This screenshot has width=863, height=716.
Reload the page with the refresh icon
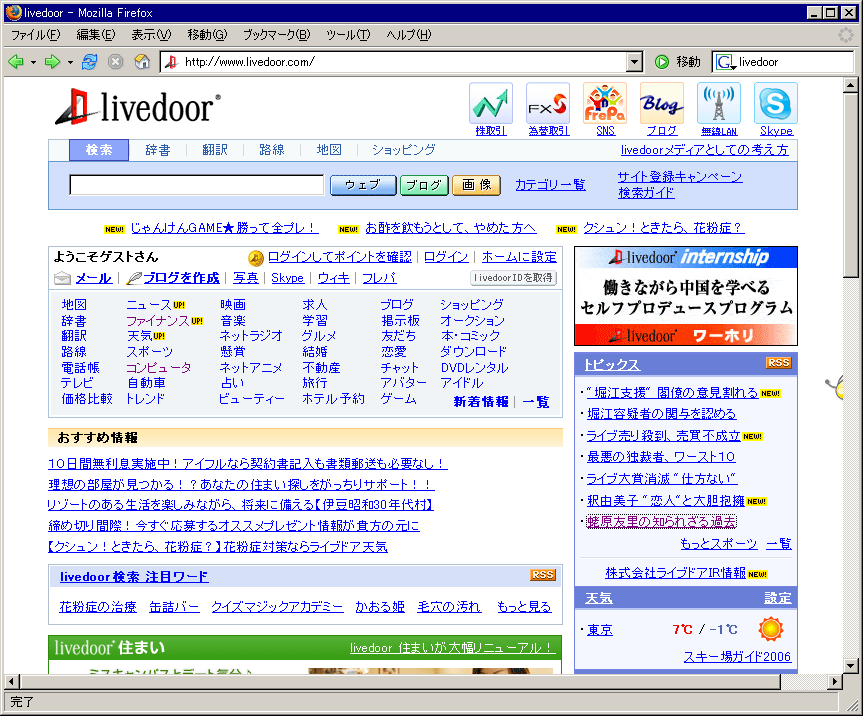(x=89, y=62)
